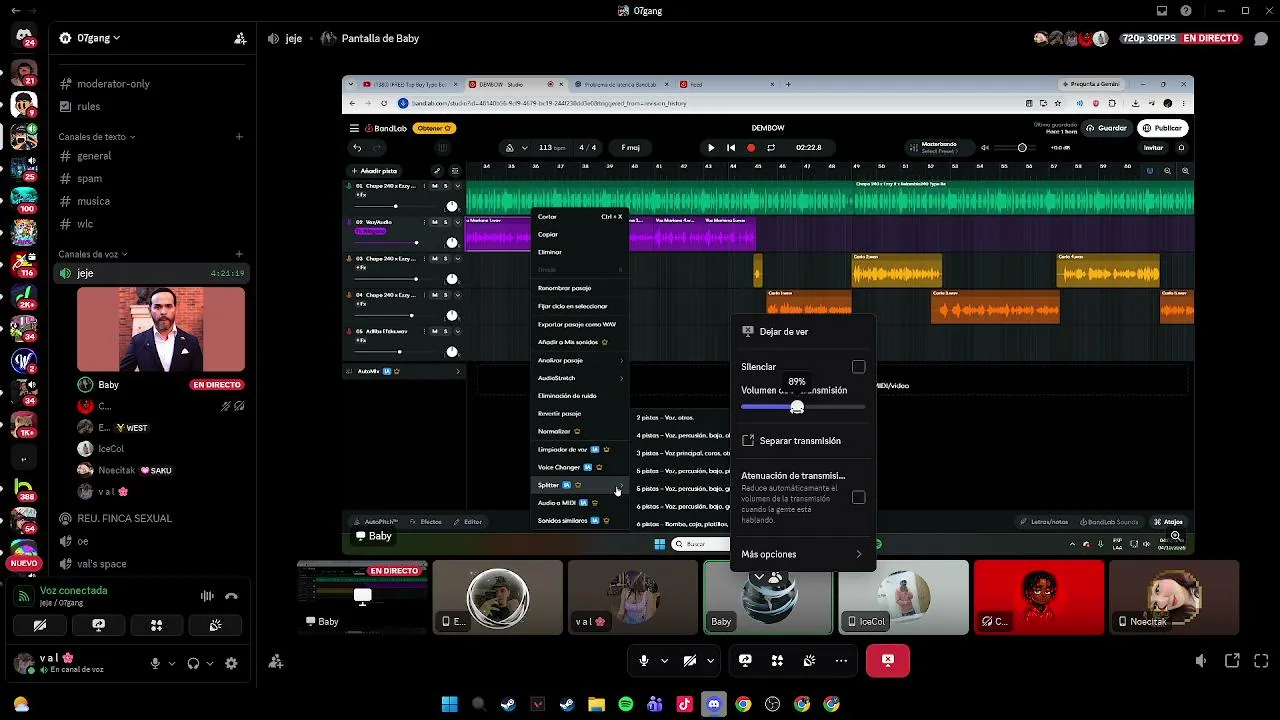Click share screen in the call control bar
The image size is (1280, 720).
(745, 660)
